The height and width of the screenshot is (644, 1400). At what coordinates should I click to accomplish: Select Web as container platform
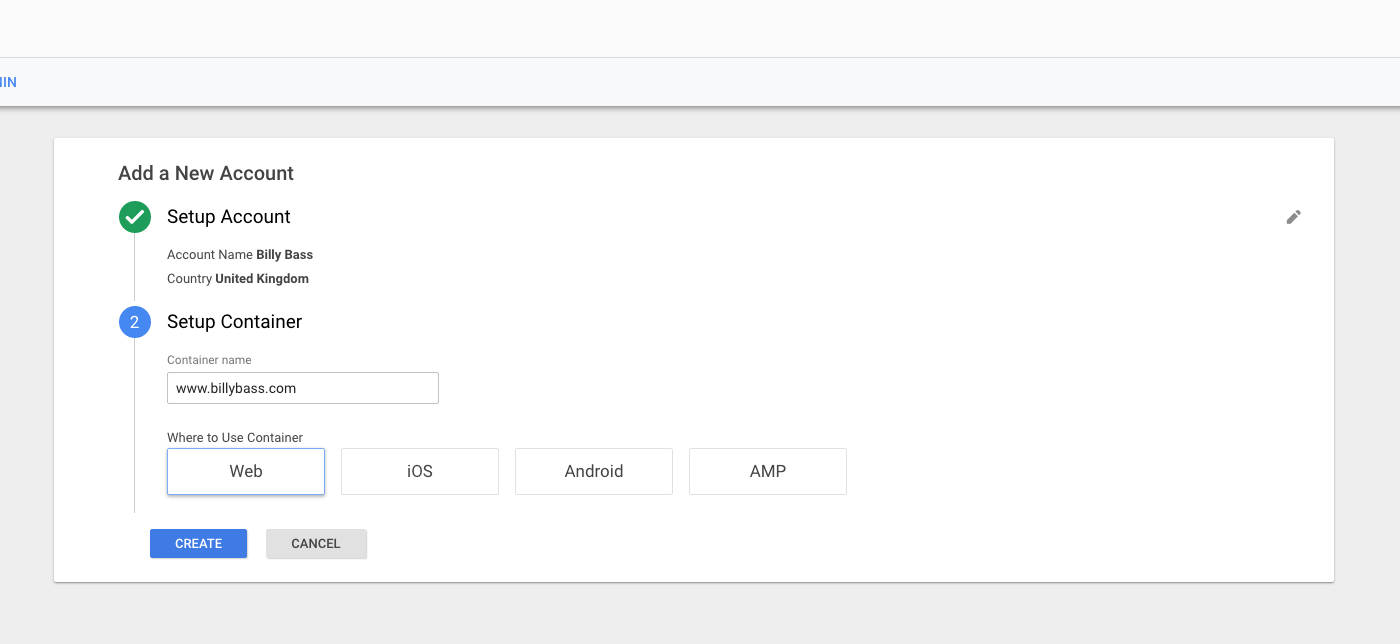[246, 471]
